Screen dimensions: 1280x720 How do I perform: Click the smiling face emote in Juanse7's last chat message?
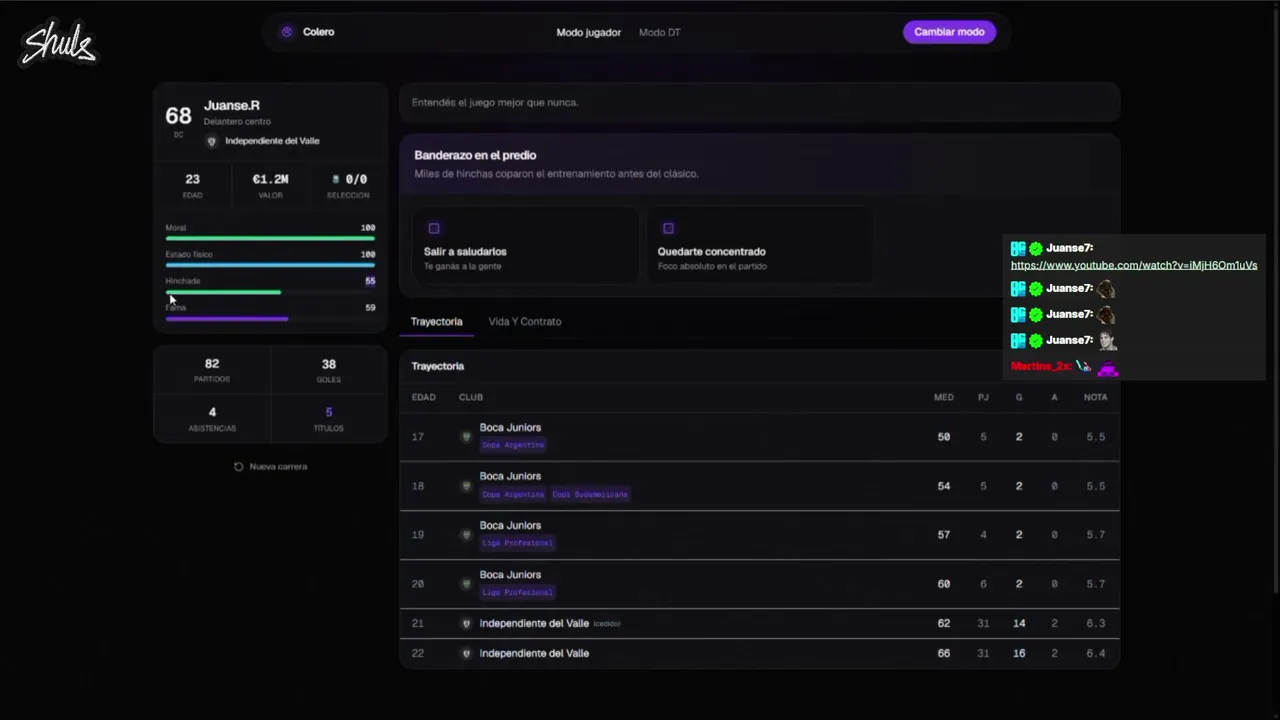1106,341
